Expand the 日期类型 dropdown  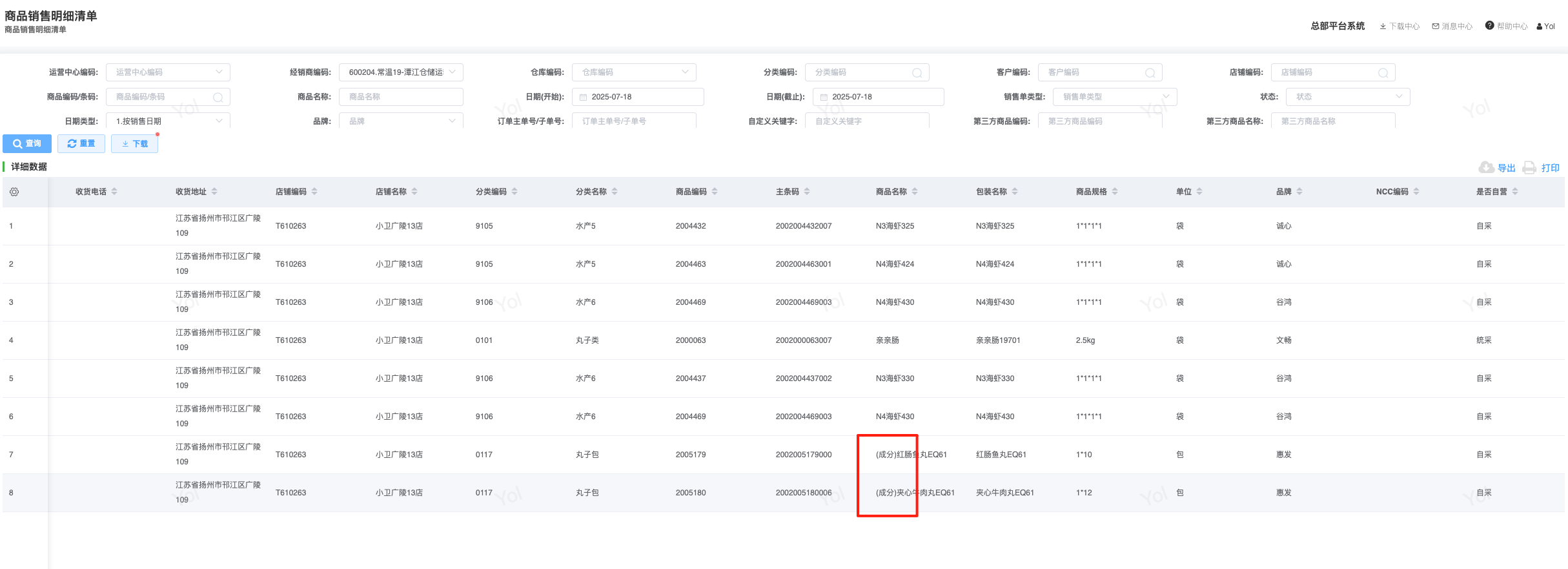tap(219, 121)
